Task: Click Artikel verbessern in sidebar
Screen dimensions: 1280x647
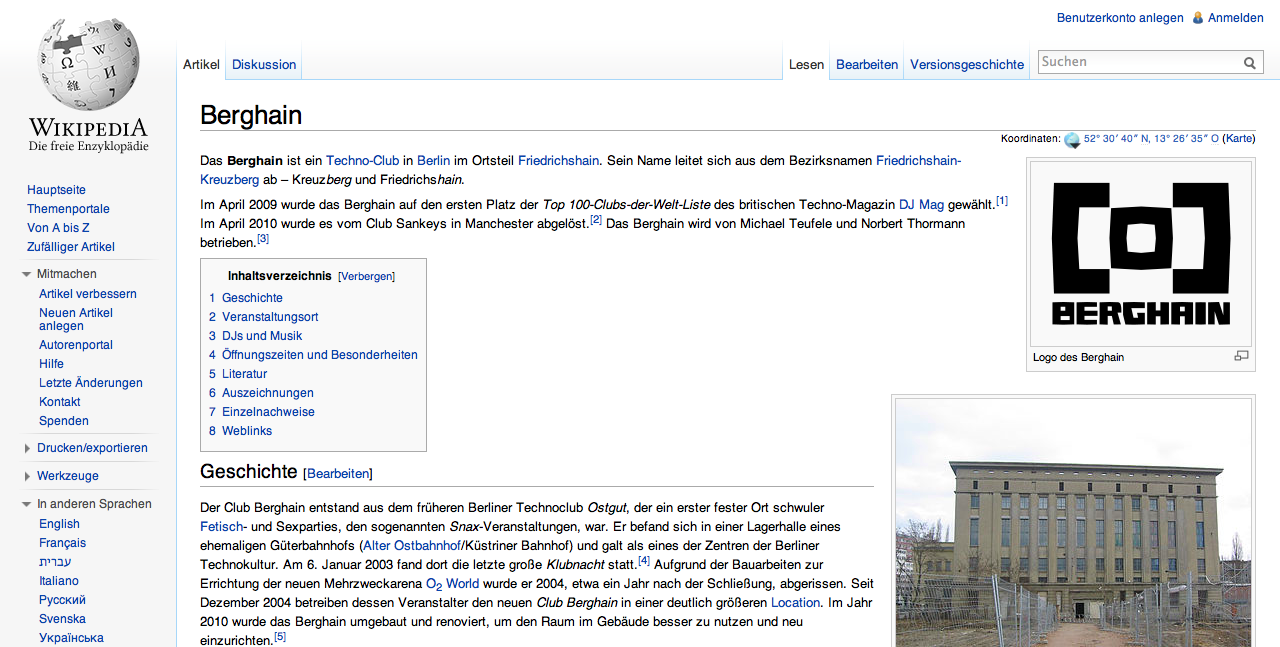Action: click(88, 294)
